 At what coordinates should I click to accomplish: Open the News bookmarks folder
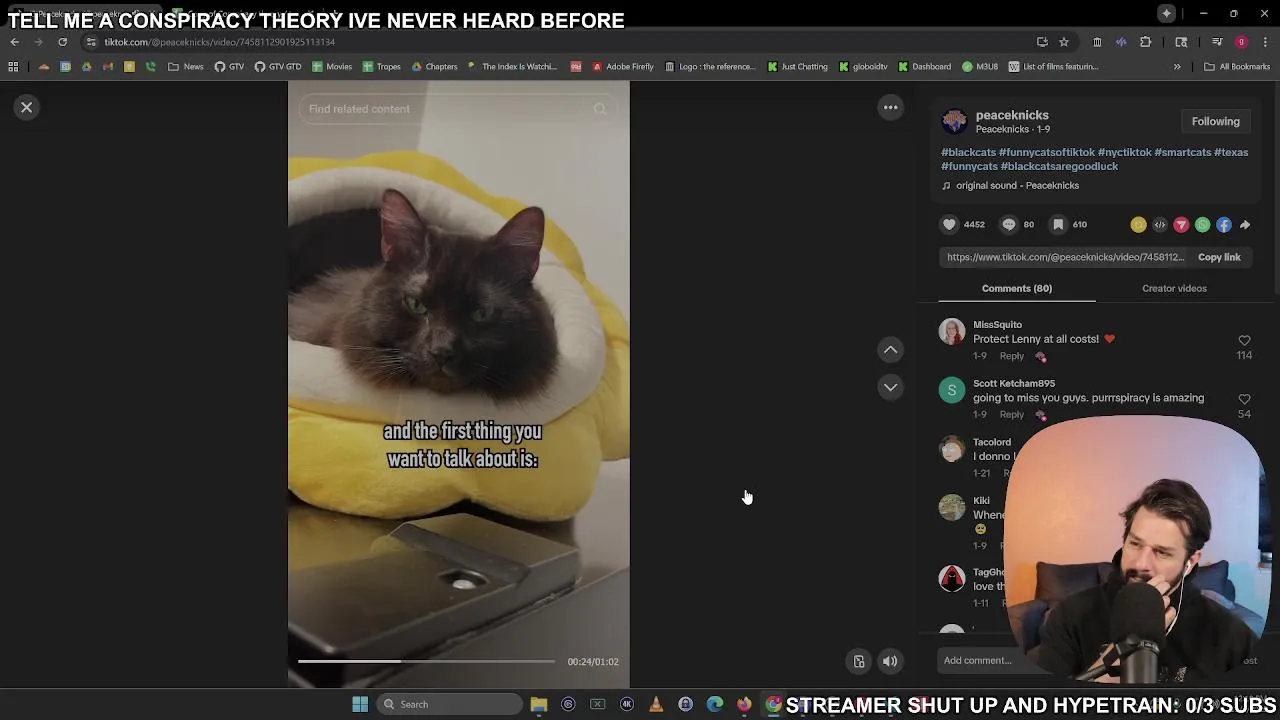coord(186,67)
